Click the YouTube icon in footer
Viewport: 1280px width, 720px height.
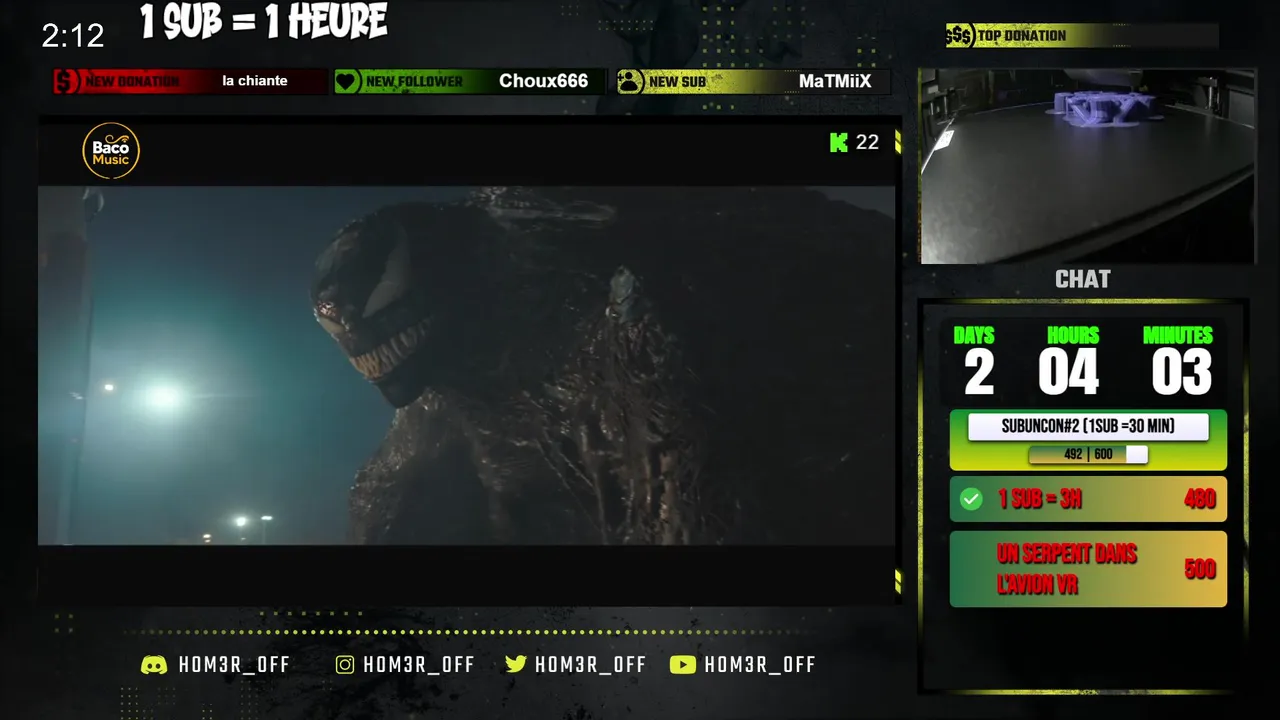click(x=683, y=665)
